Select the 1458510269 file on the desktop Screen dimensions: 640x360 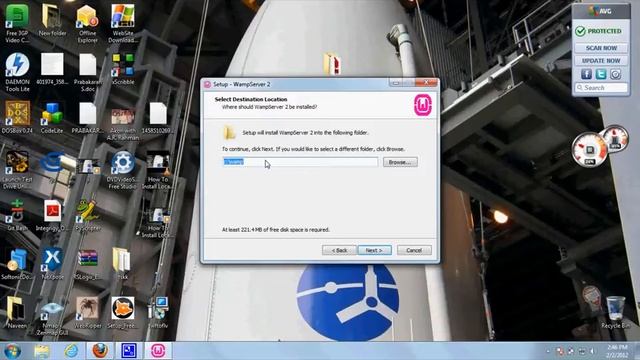click(158, 118)
